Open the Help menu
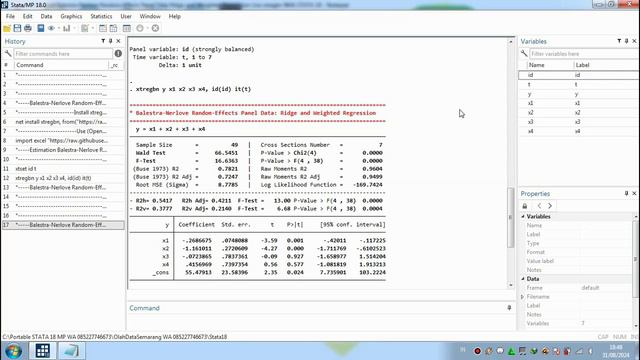 (174, 16)
